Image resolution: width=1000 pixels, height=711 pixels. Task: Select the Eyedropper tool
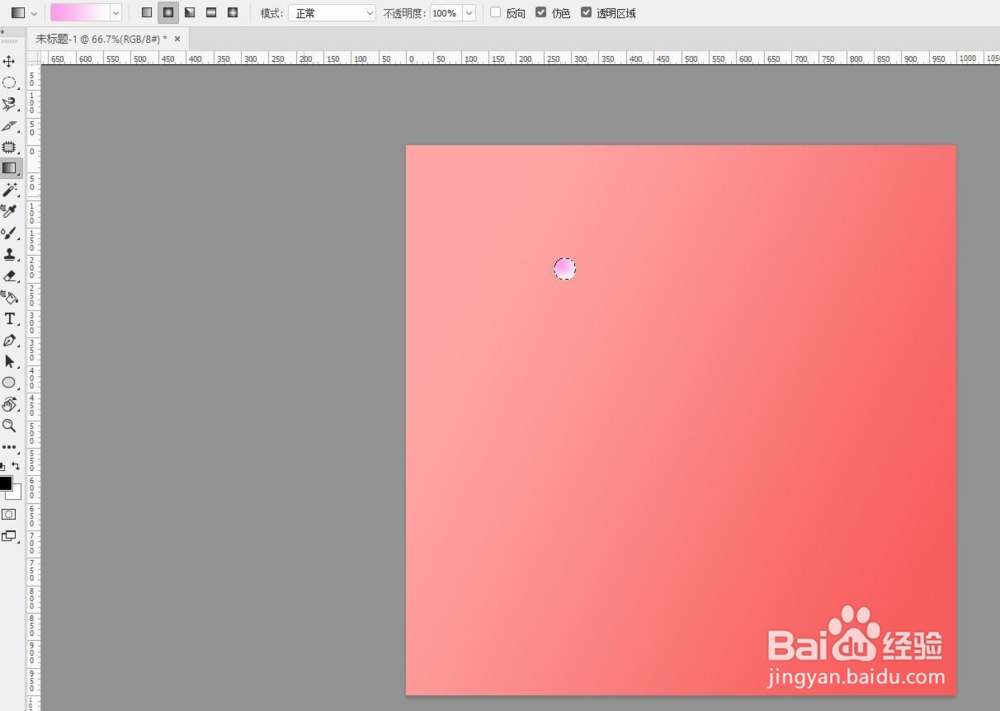[9, 211]
